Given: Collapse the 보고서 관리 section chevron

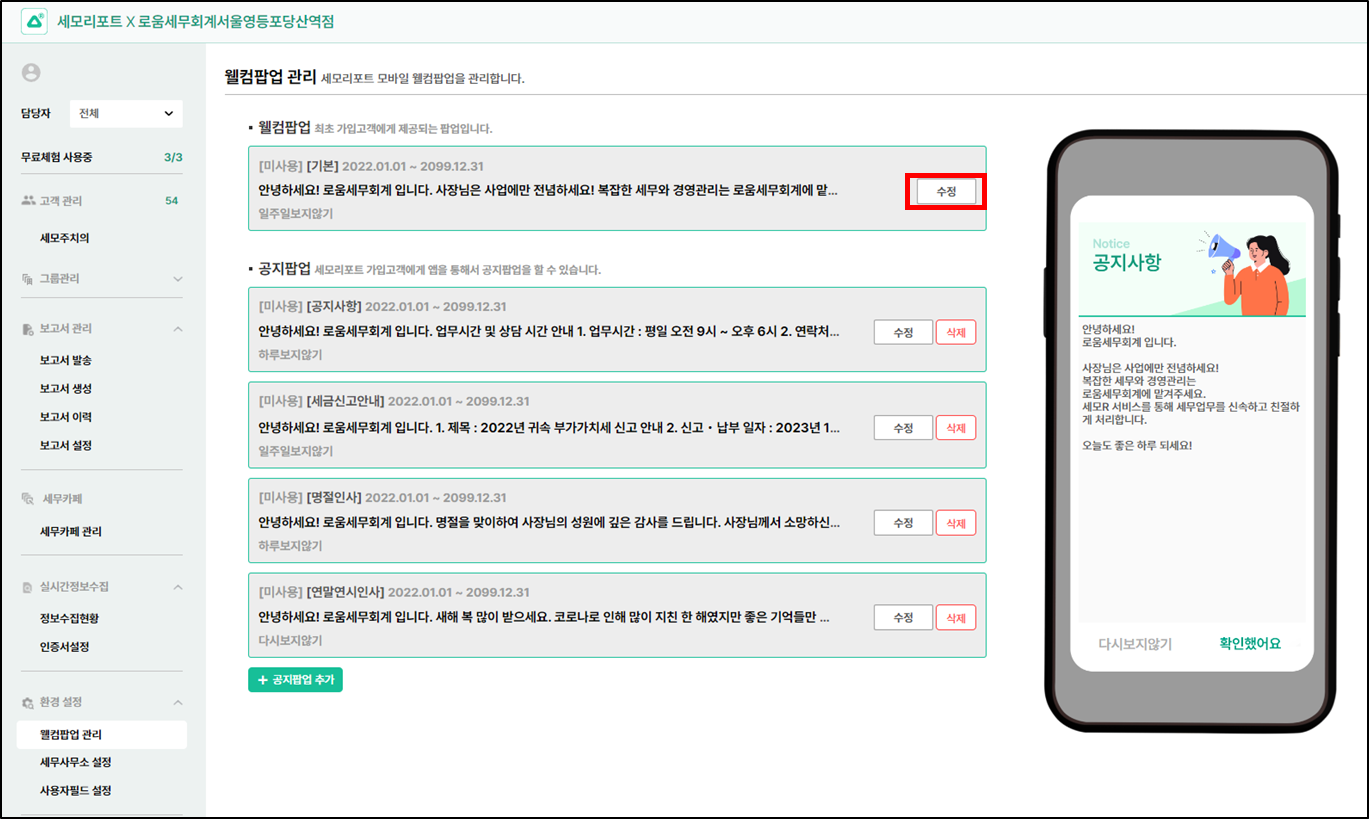Looking at the screenshot, I should point(178,329).
